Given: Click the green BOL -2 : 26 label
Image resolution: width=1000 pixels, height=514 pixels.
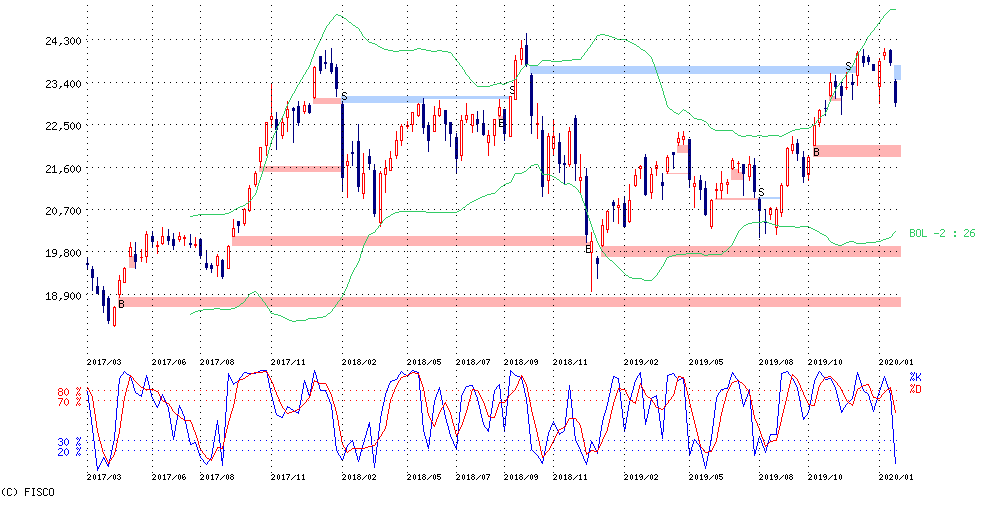Looking at the screenshot, I should (942, 233).
